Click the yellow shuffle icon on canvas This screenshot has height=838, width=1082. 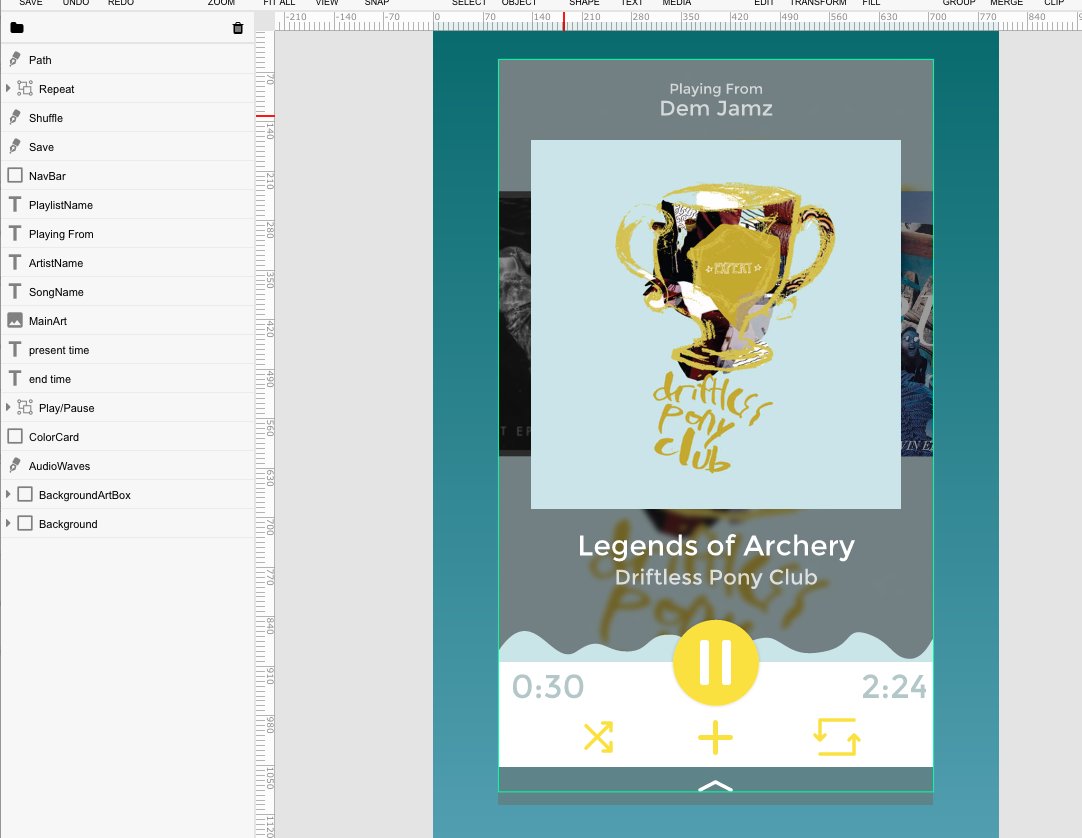pos(598,737)
